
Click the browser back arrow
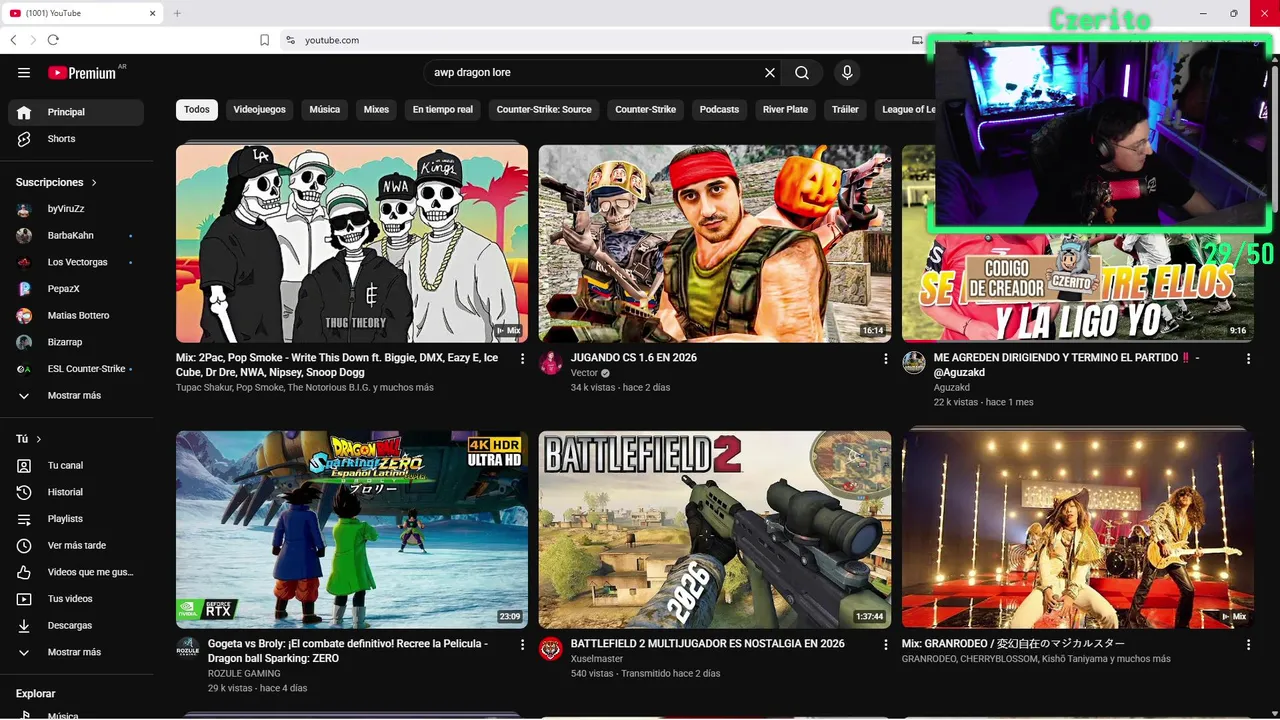[x=13, y=40]
